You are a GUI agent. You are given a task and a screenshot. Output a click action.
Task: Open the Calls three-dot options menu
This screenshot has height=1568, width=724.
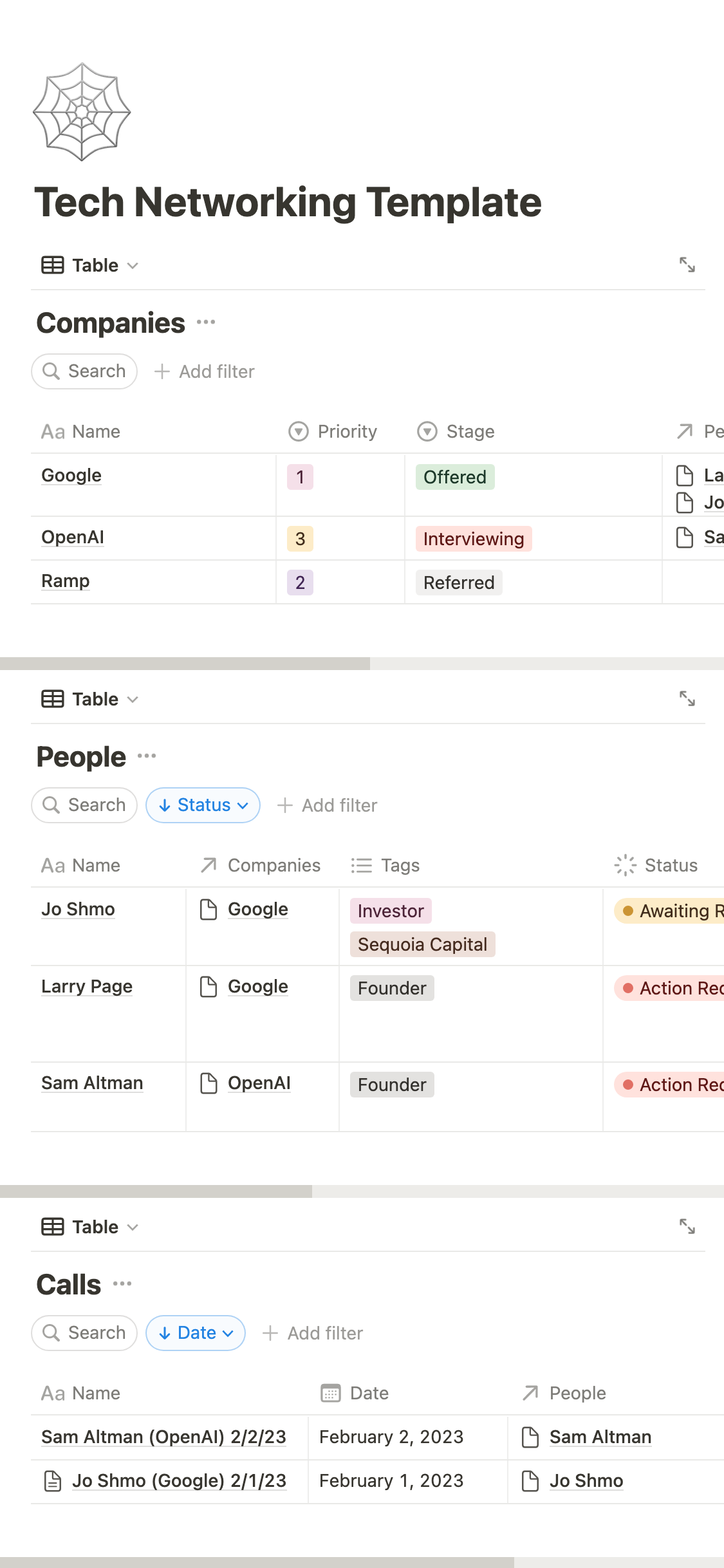122,1283
